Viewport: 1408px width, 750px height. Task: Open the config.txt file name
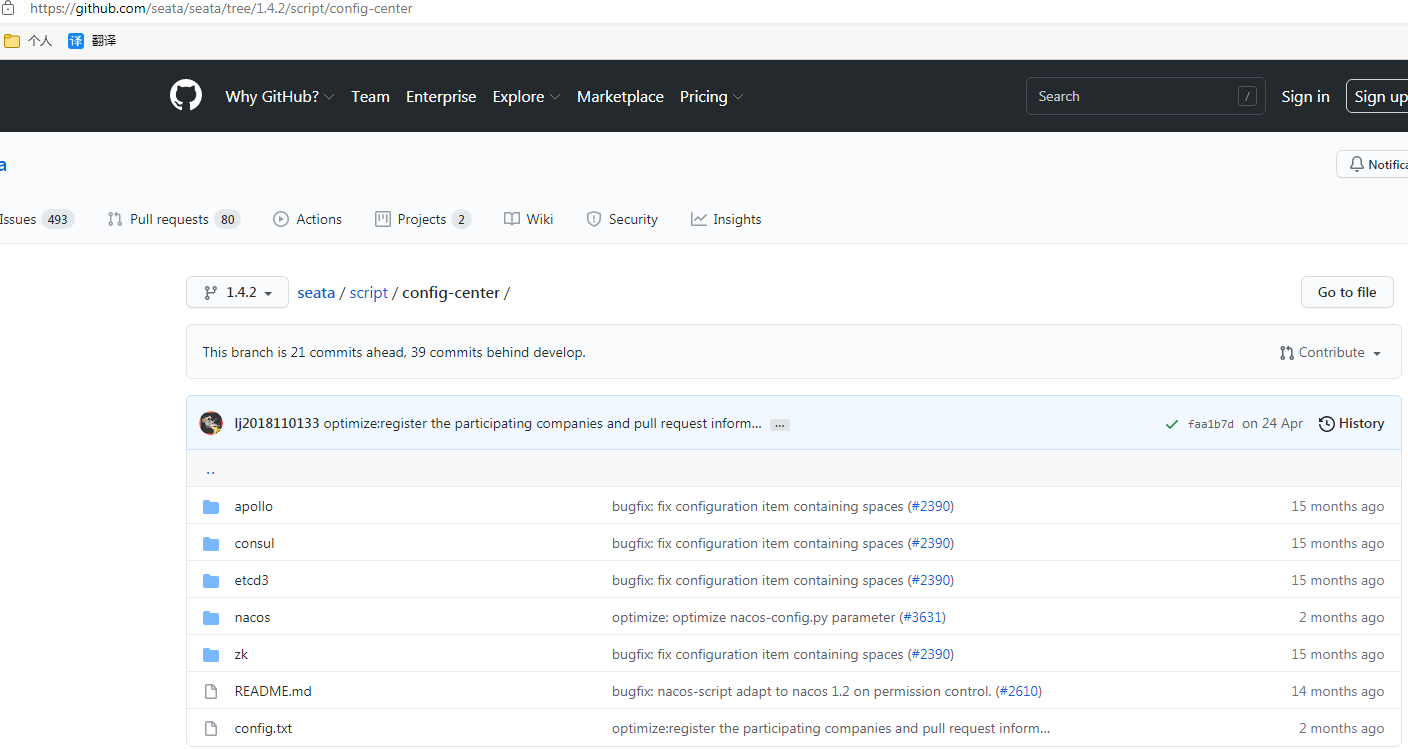263,729
